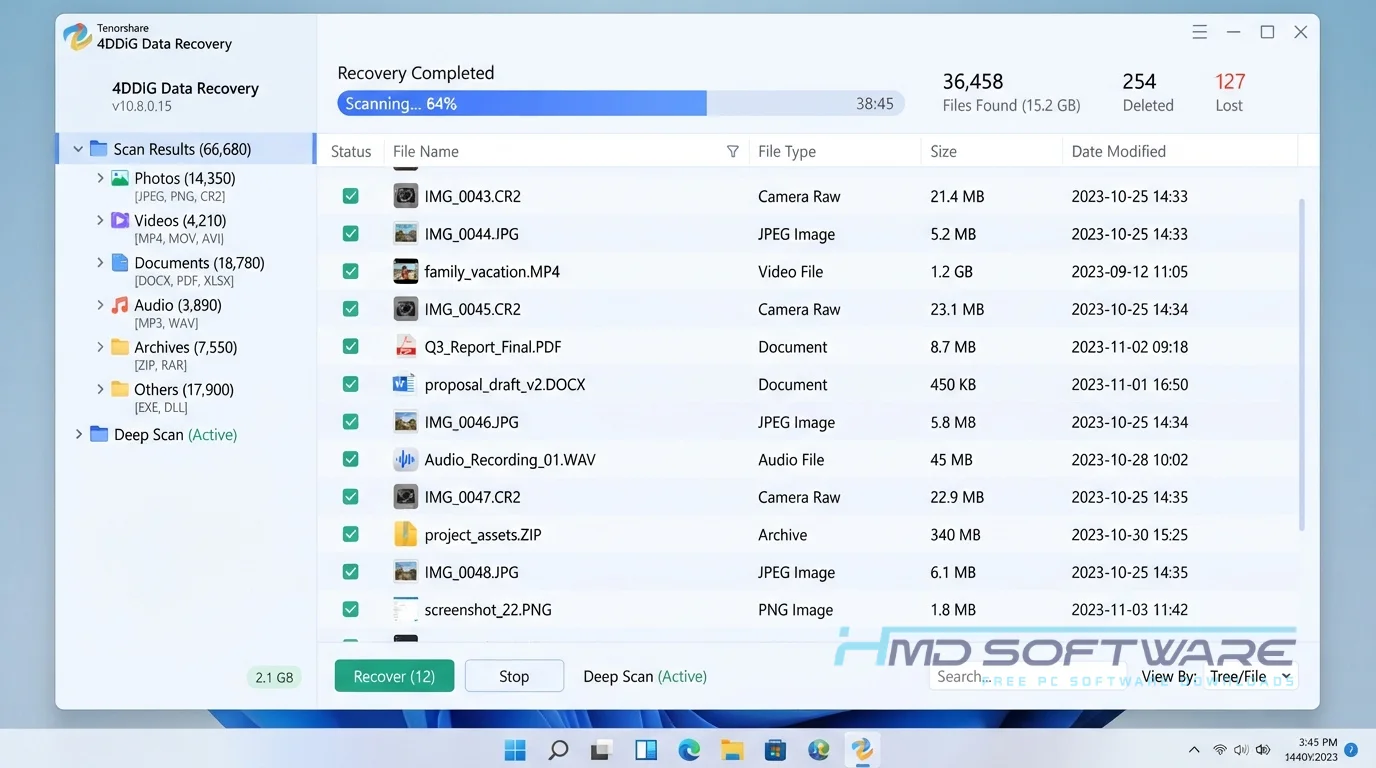Click the 127 Lost counter
Viewport: 1376px width, 768px height.
click(1230, 92)
